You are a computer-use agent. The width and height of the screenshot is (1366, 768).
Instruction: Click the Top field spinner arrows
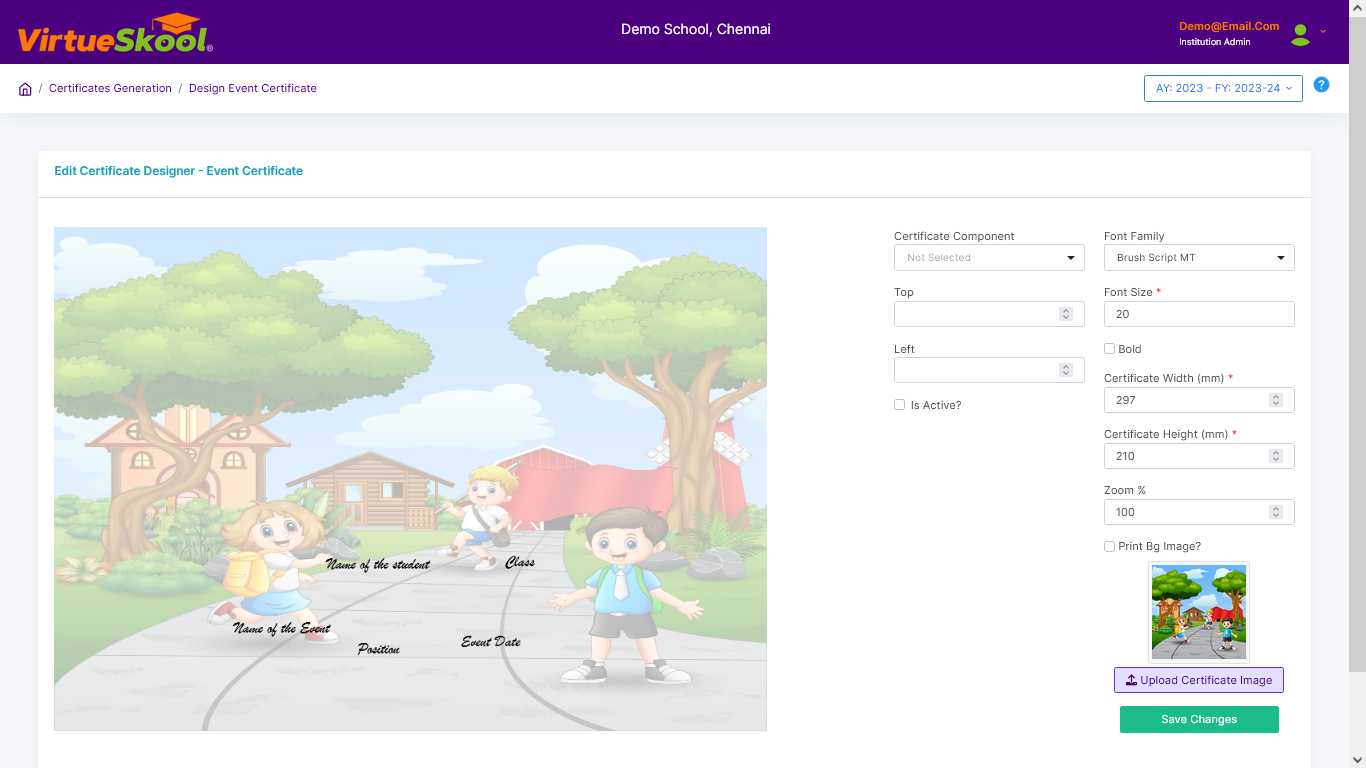coord(1066,314)
